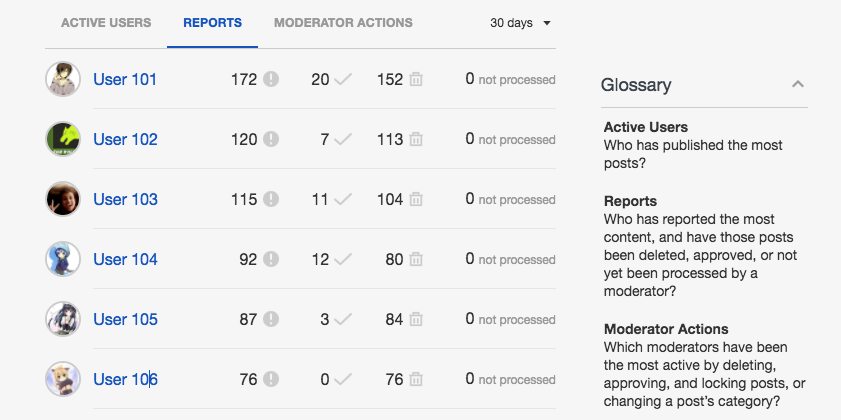The width and height of the screenshot is (841, 420).
Task: Click the reports alert icon for User 103
Action: pyautogui.click(x=271, y=200)
